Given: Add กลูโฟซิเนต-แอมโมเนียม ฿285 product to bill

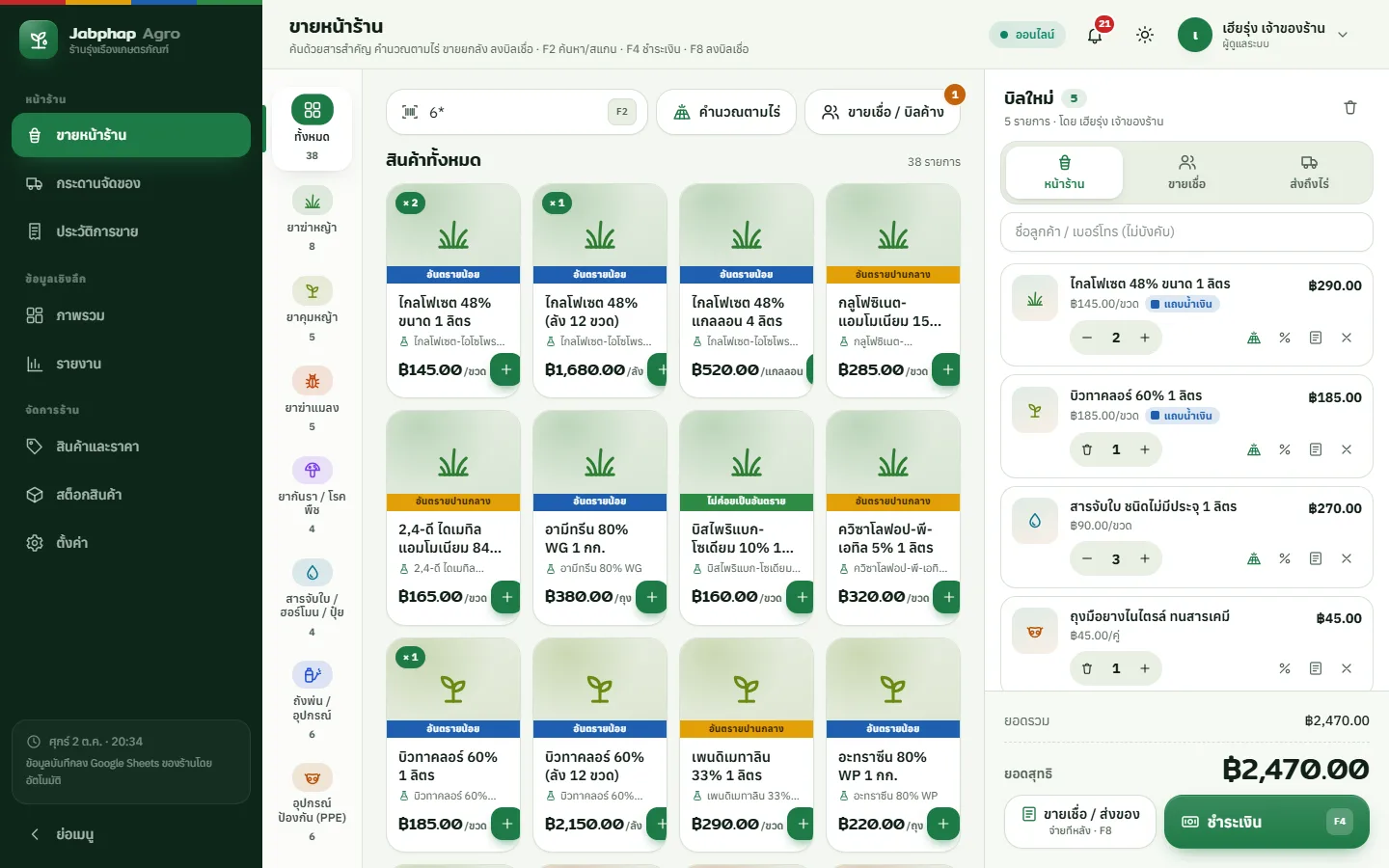Looking at the screenshot, I should pos(946,369).
